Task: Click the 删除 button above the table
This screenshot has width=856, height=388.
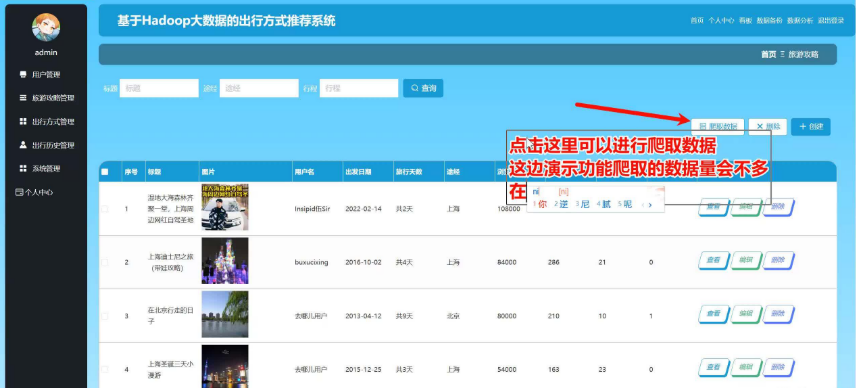Action: click(x=768, y=127)
